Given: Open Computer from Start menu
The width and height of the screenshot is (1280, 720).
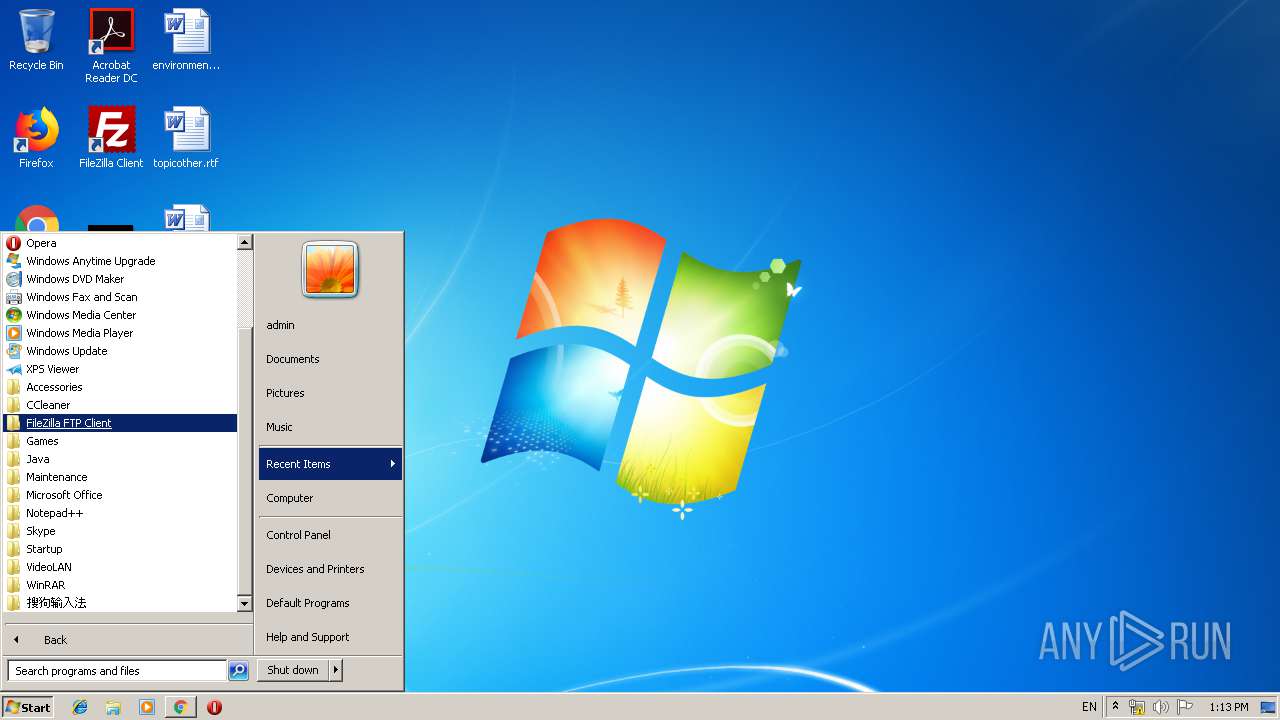Looking at the screenshot, I should pos(330,498).
